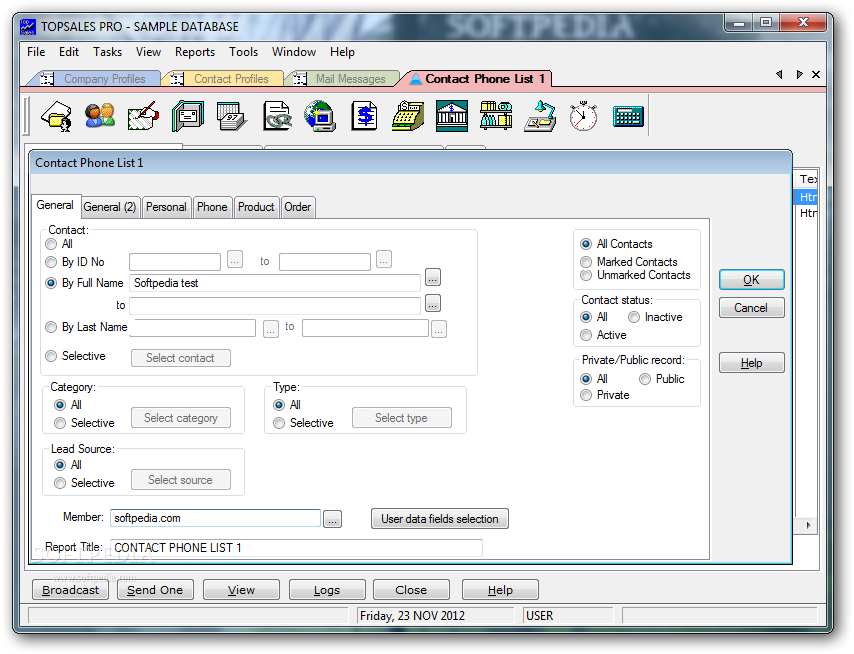Click the TopSales Pro title bar icon
854x654 pixels.
point(28,27)
